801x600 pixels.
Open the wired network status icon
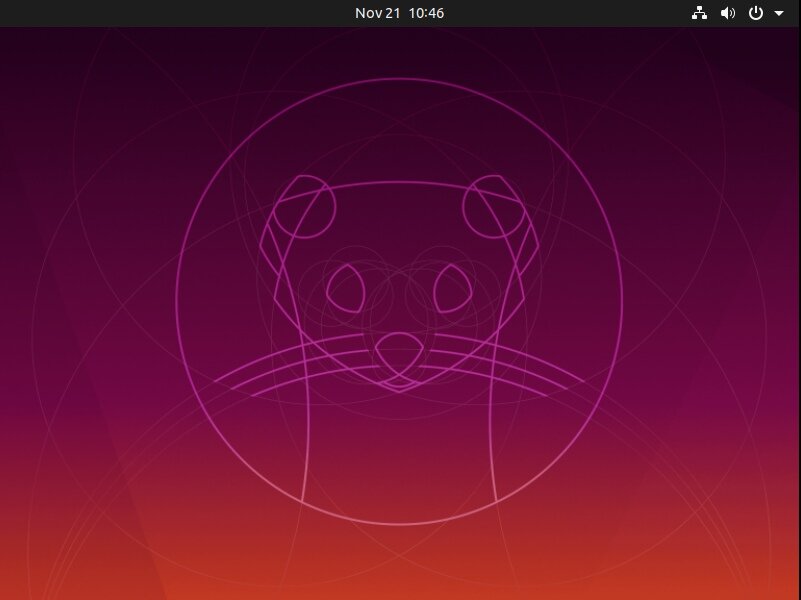tap(699, 13)
